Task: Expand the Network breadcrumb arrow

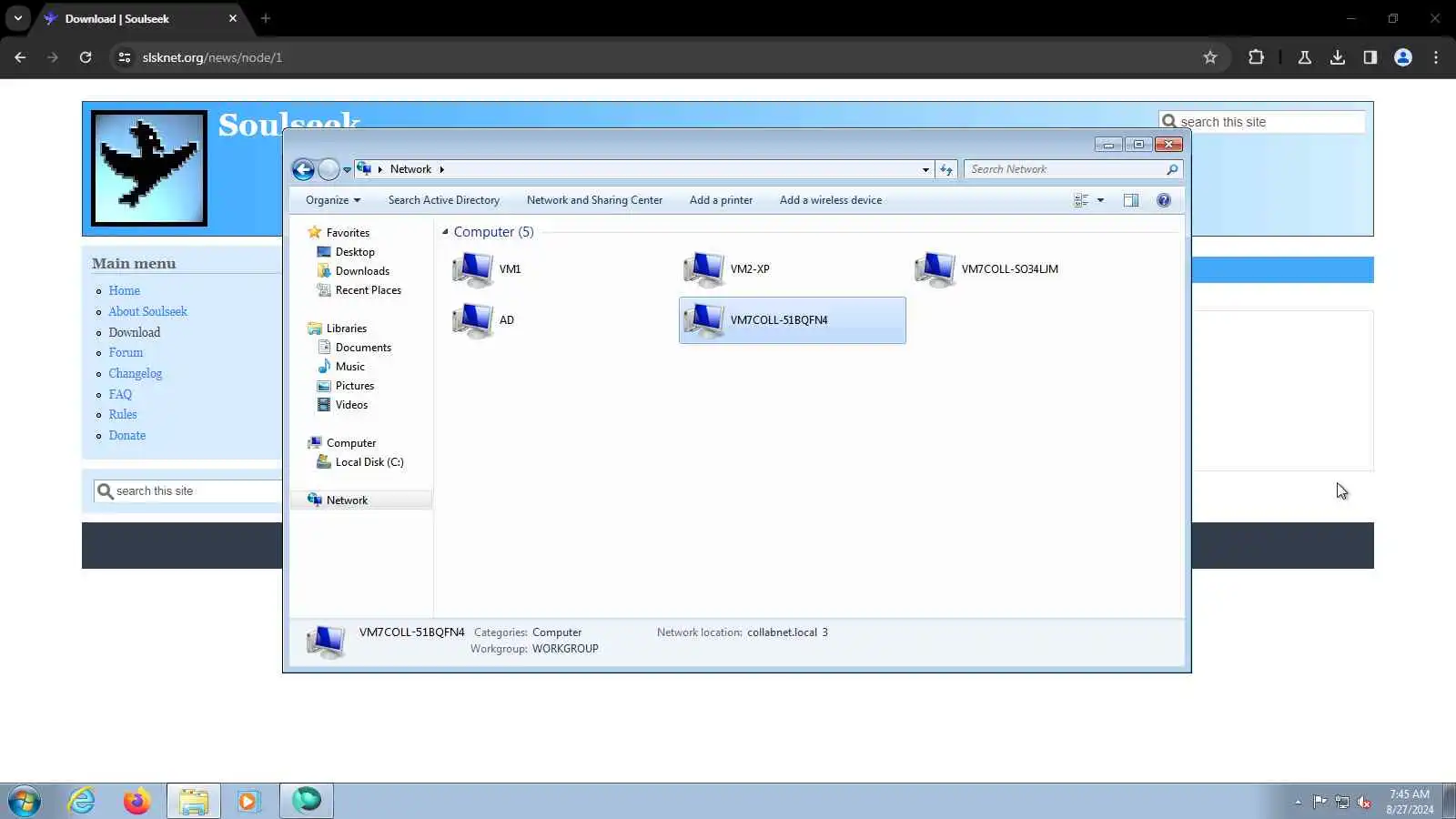Action: tap(441, 169)
